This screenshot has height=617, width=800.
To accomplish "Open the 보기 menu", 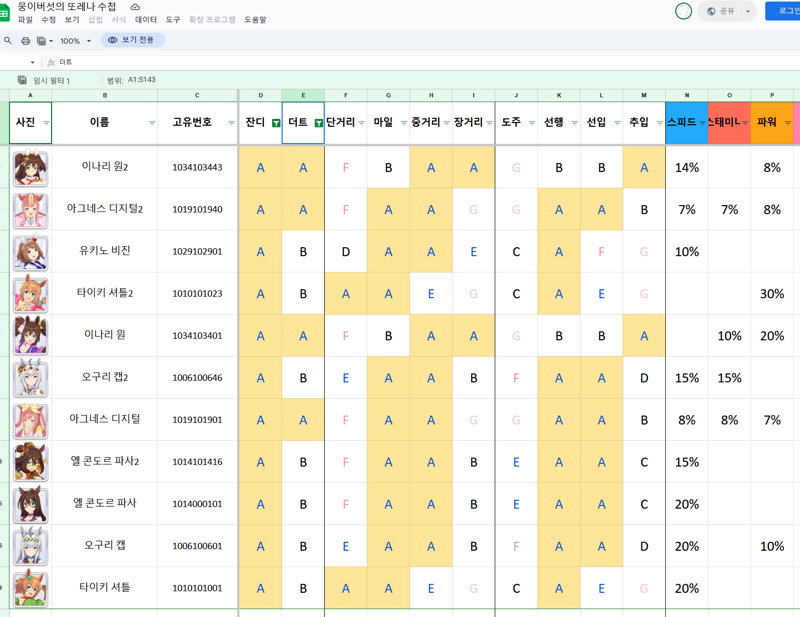I will (72, 20).
